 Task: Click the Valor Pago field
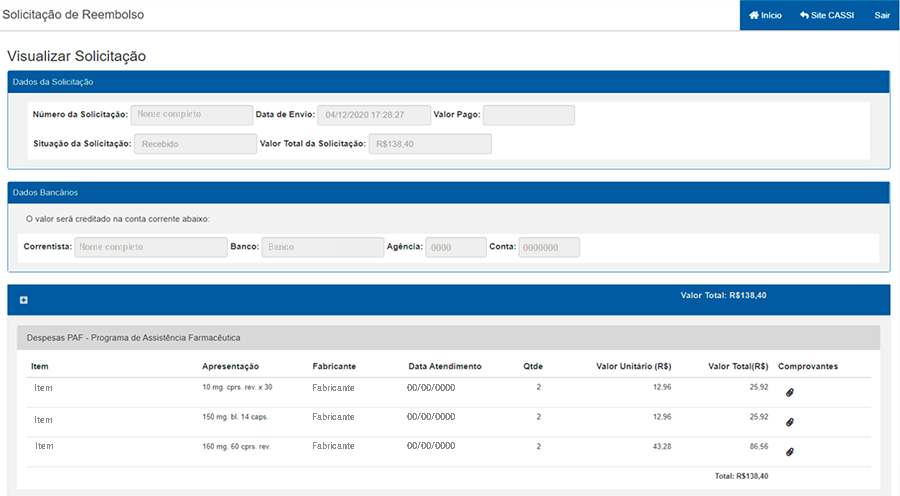pos(529,115)
